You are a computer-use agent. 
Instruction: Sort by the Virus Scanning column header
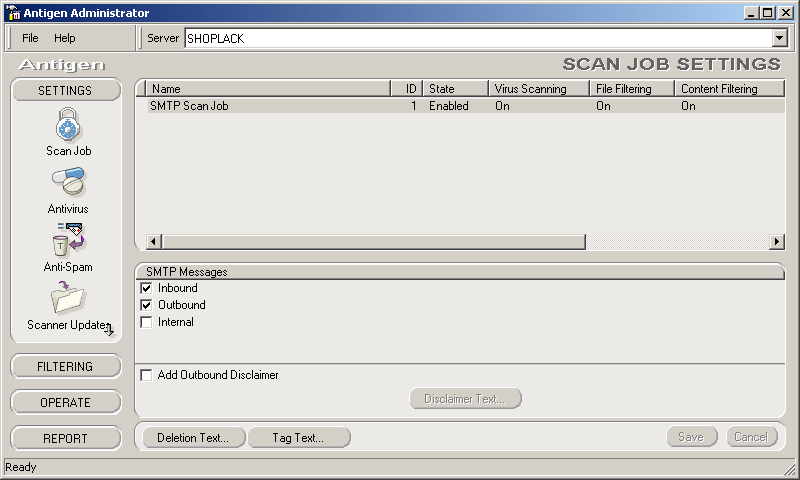pos(539,89)
